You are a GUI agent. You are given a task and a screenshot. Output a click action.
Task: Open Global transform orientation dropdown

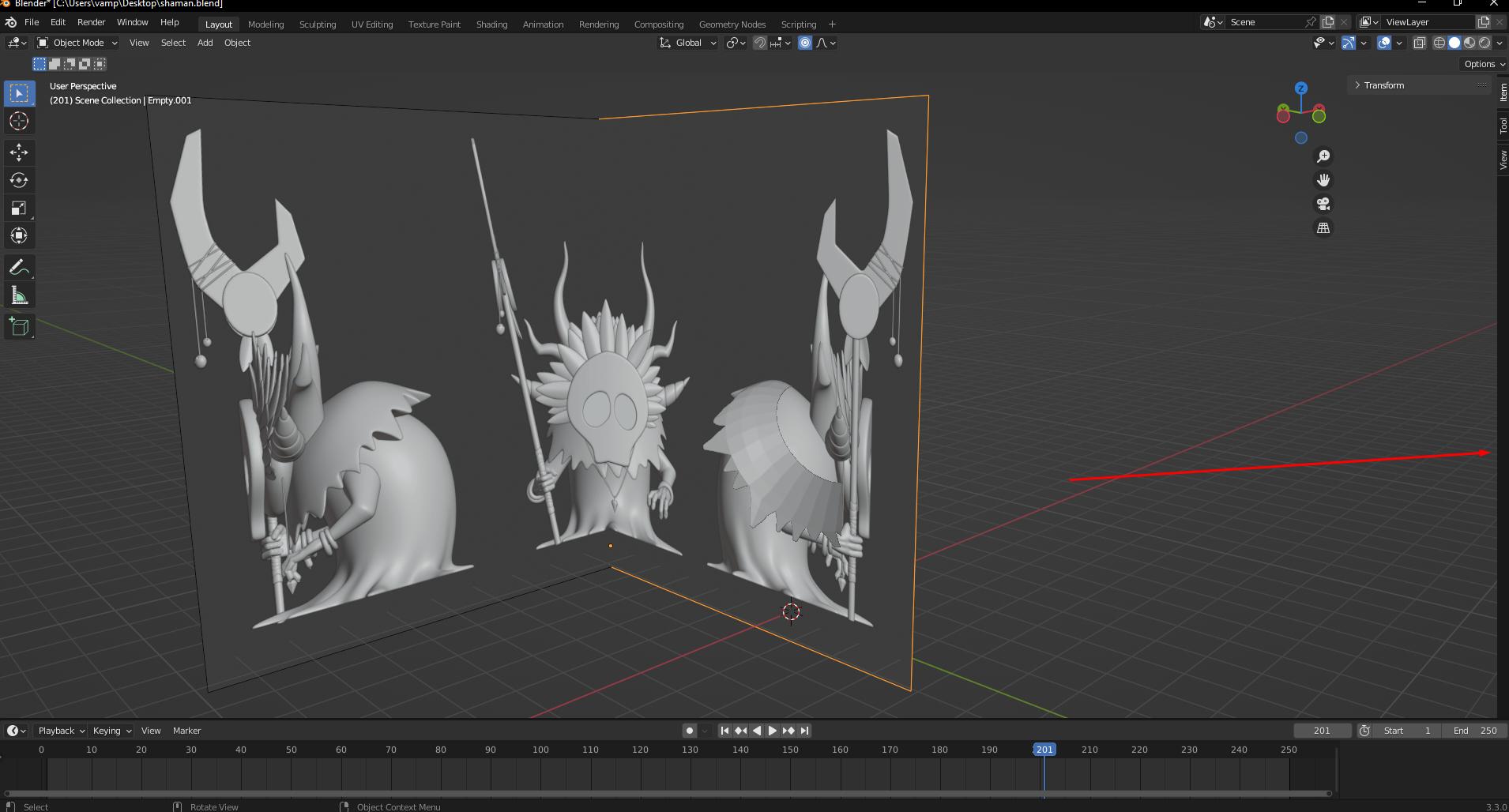687,43
